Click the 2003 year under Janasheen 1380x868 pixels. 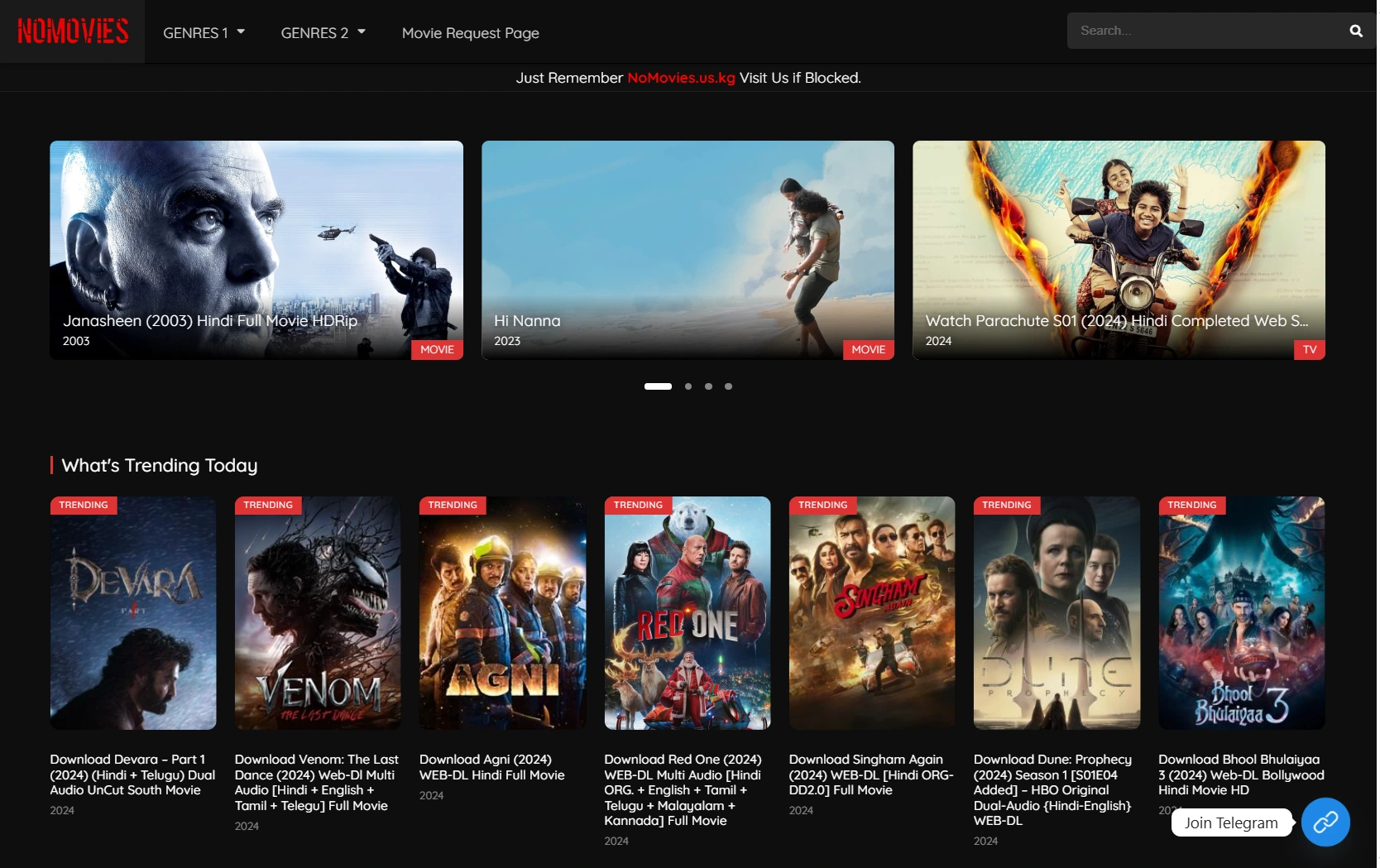[x=76, y=341]
